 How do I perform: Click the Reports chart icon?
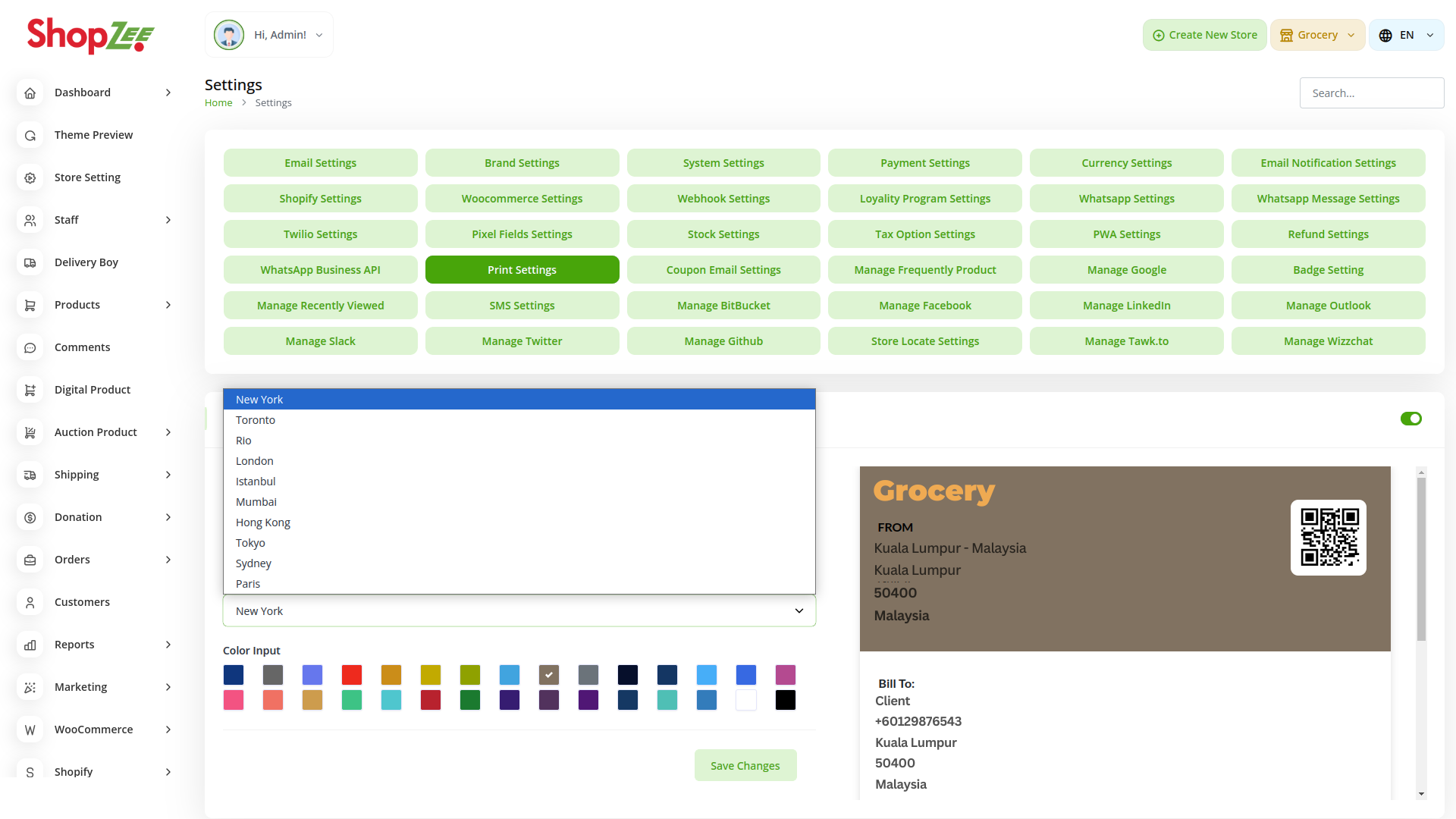(x=30, y=645)
